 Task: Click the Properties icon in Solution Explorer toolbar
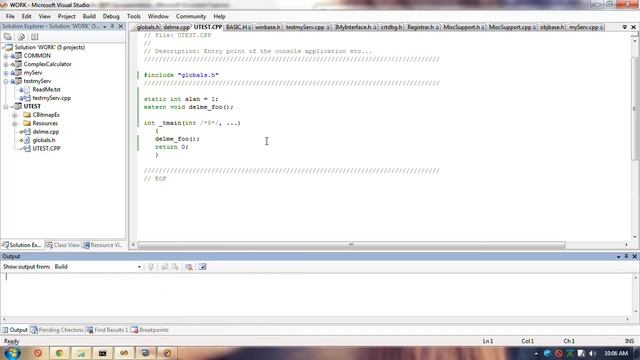(x=7, y=37)
